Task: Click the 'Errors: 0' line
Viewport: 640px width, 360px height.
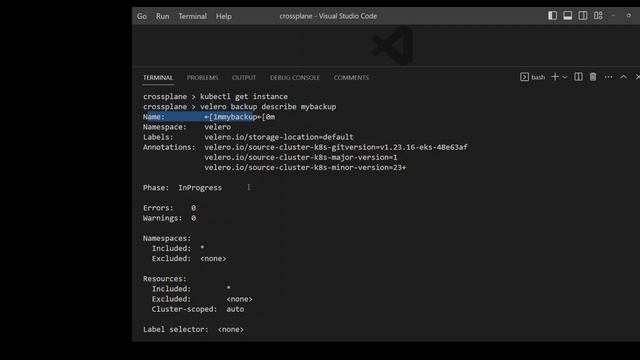Action: 169,208
